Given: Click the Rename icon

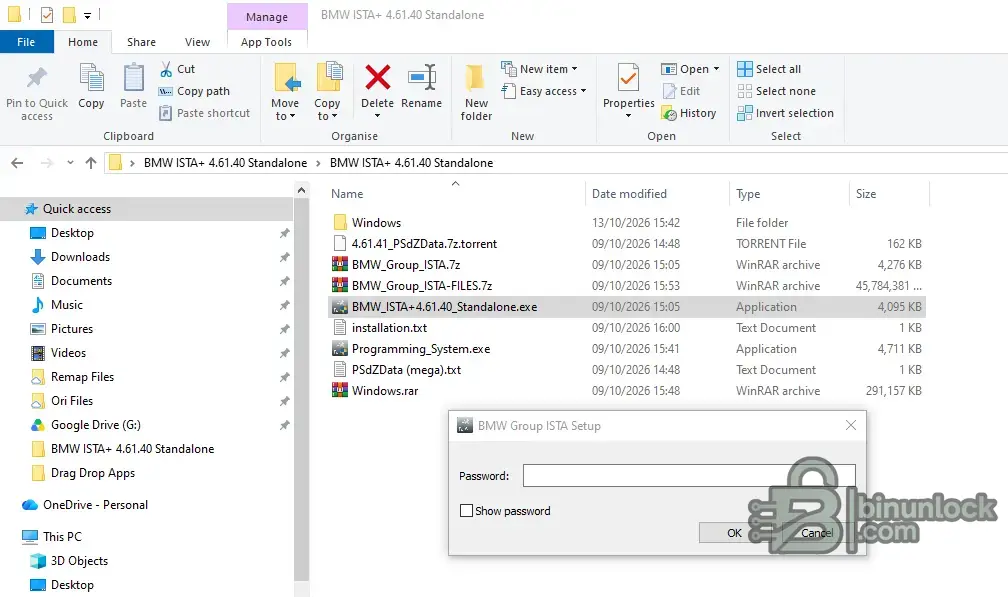Looking at the screenshot, I should click(422, 78).
